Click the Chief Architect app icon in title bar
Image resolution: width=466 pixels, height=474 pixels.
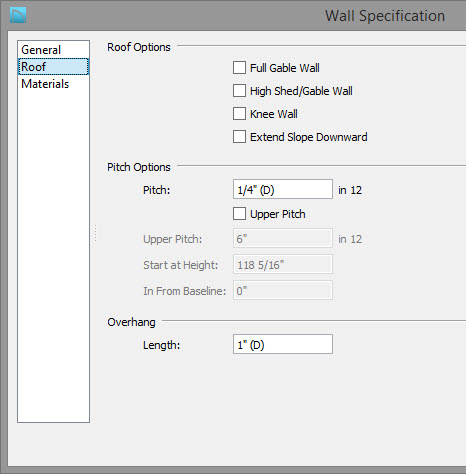(x=18, y=15)
